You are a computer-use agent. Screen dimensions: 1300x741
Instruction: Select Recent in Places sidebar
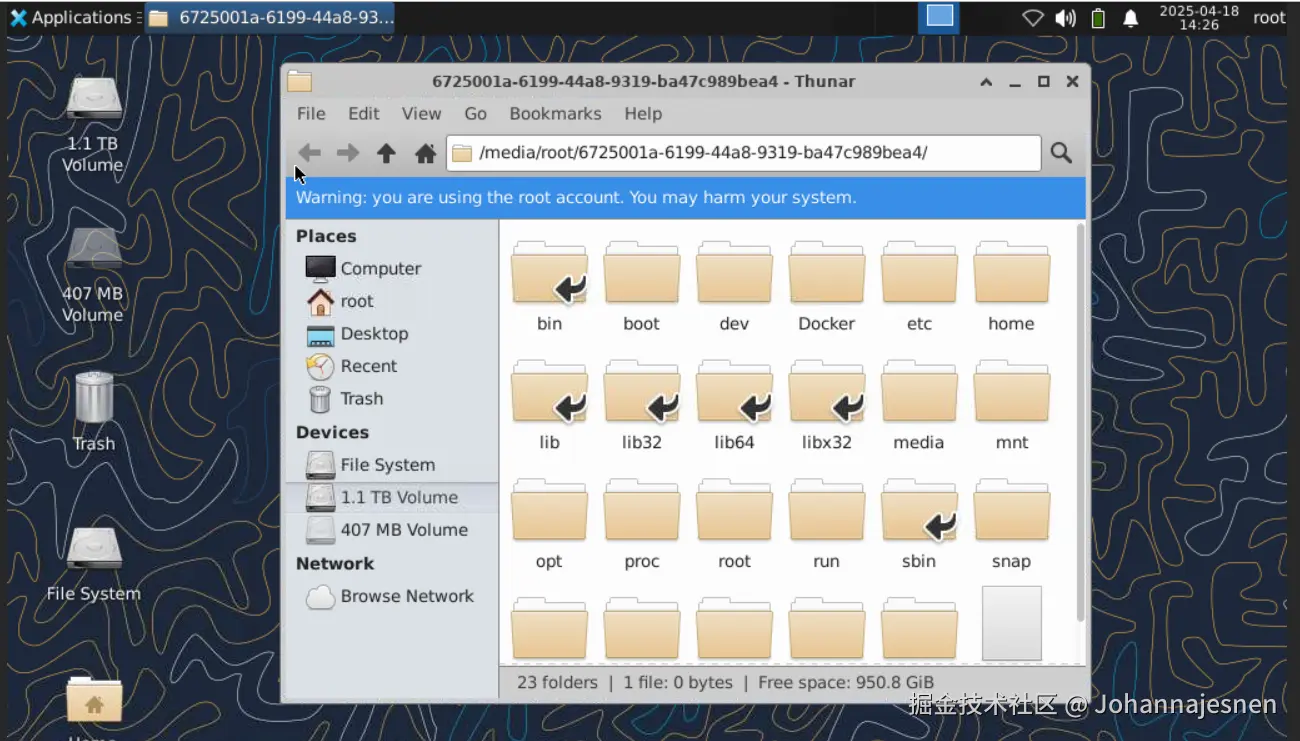391,366
